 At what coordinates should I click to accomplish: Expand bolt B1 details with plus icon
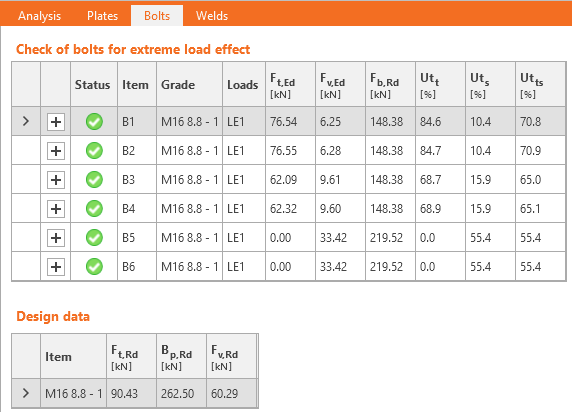(x=56, y=122)
